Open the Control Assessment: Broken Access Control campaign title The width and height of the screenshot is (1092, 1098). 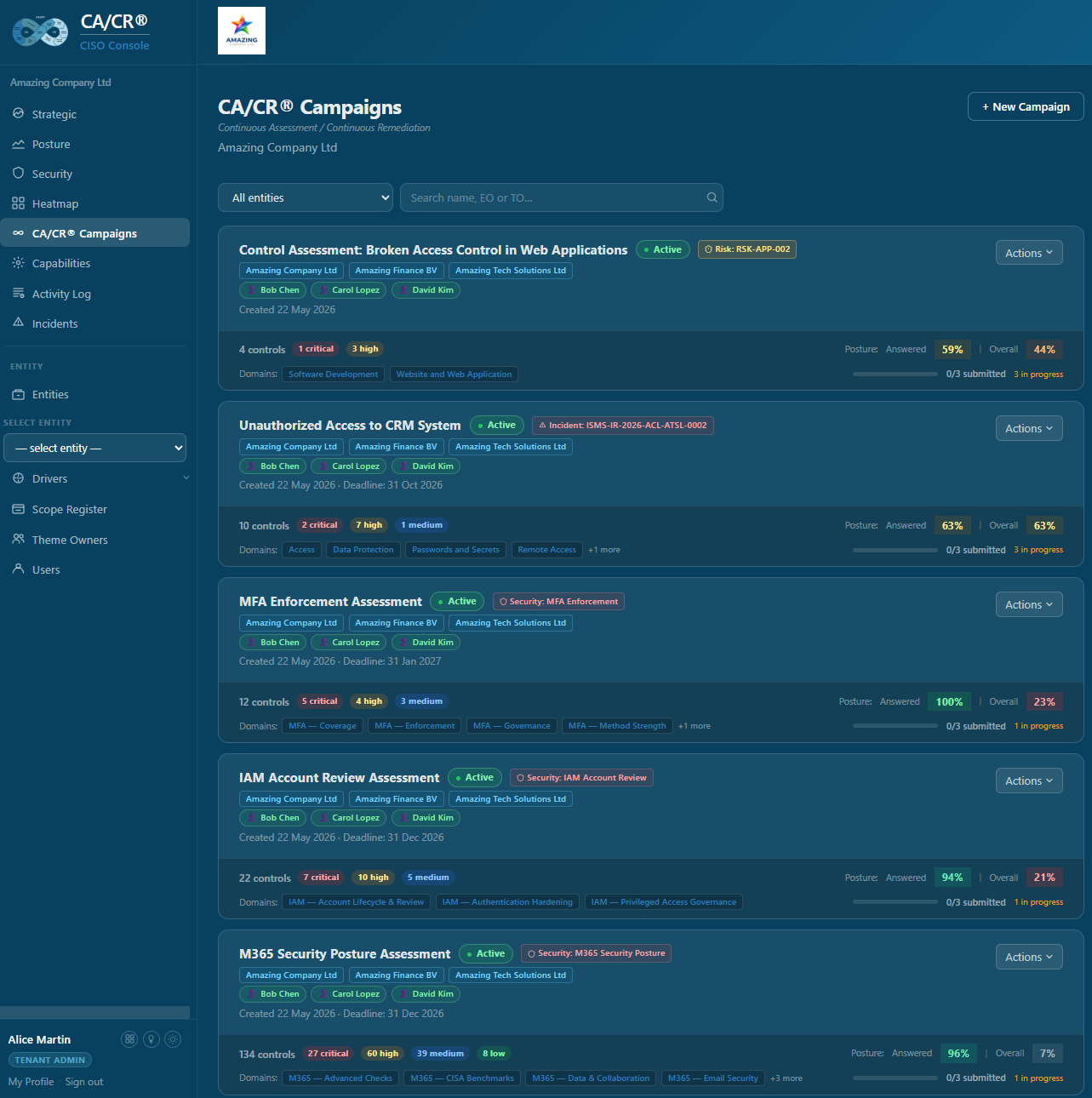433,249
